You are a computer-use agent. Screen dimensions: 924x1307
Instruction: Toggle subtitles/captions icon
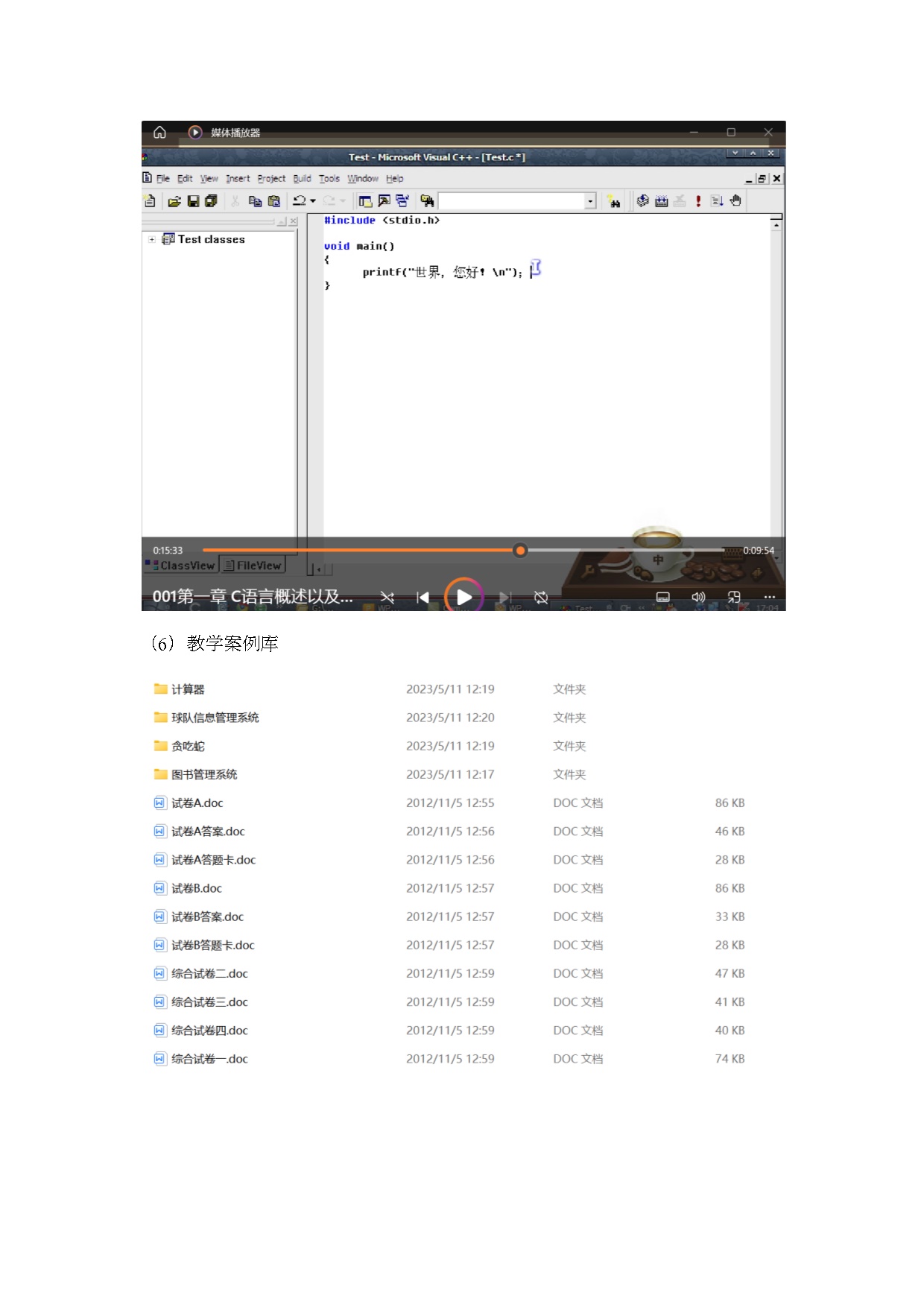[662, 598]
